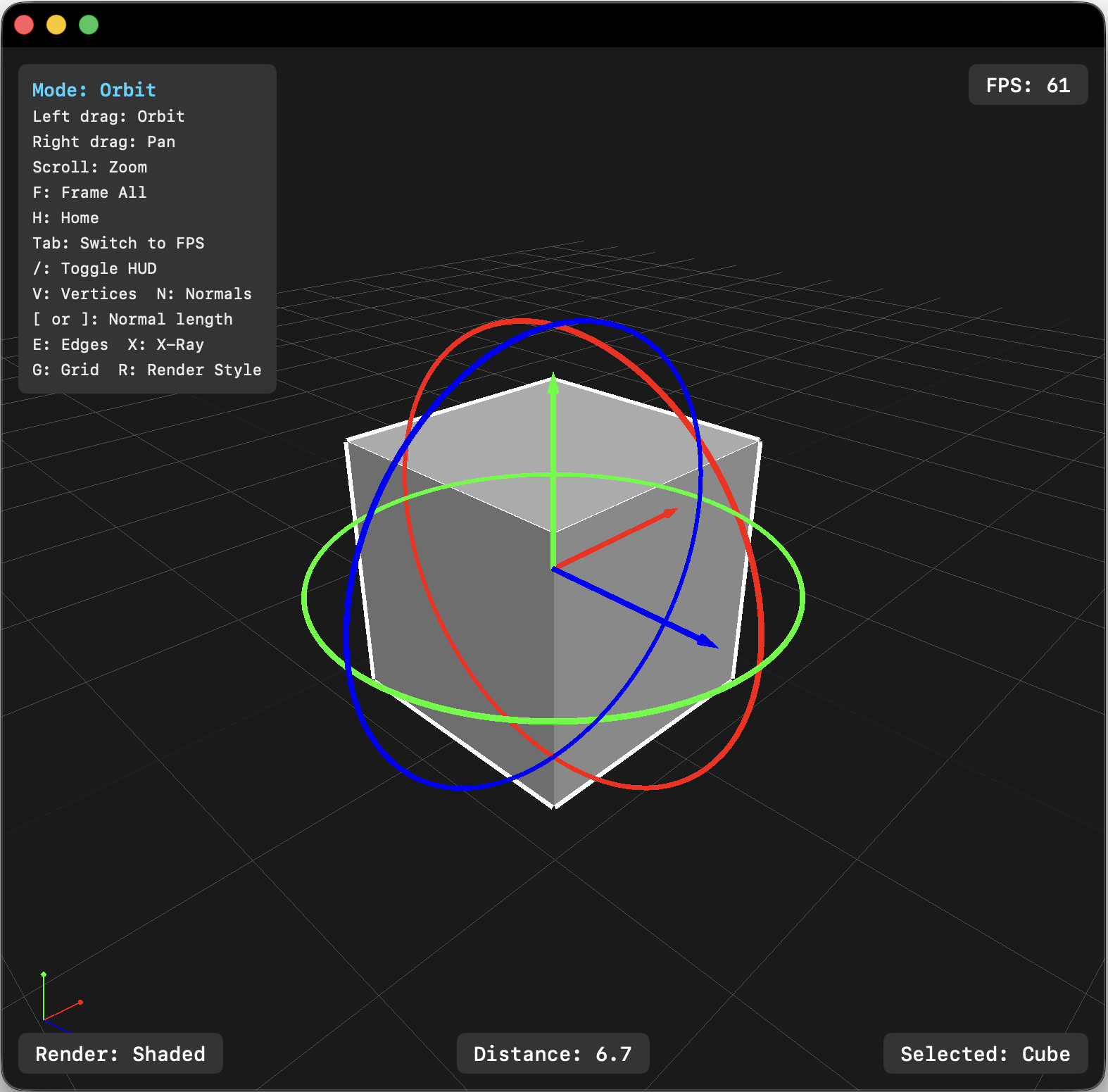This screenshot has height=1092, width=1108.
Task: Click the "/: Toggle HUD" line
Action: point(94,268)
